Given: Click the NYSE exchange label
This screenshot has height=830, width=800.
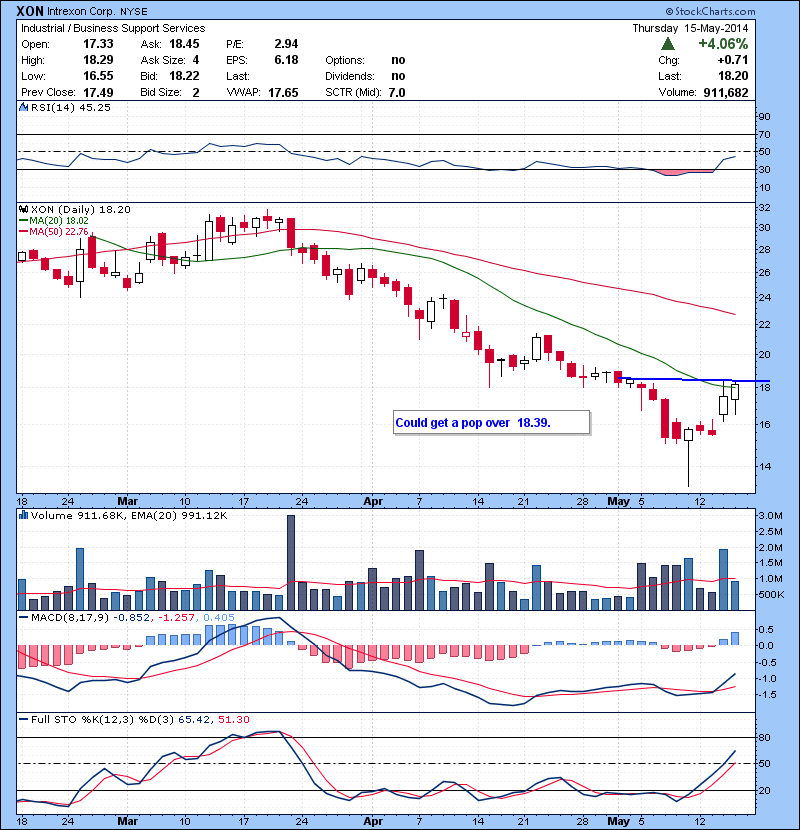Looking at the screenshot, I should click(x=133, y=12).
